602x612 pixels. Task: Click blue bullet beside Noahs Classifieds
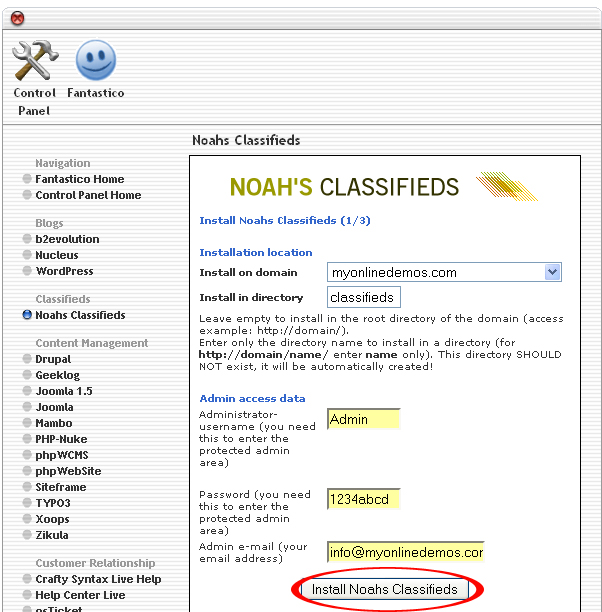[27, 315]
